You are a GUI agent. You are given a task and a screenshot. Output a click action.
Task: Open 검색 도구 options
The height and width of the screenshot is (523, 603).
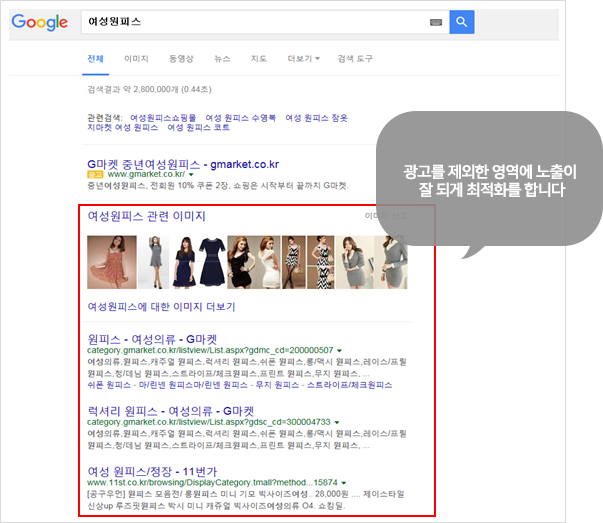click(x=355, y=58)
